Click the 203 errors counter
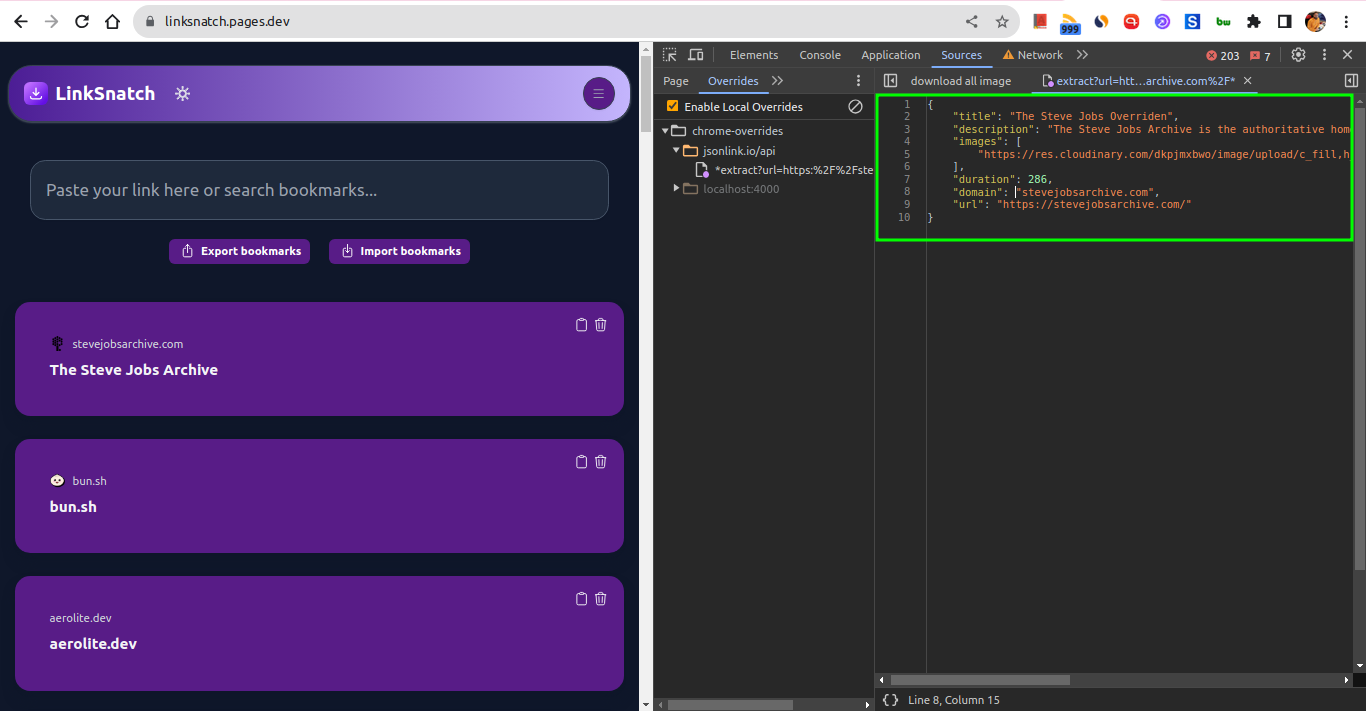This screenshot has width=1366, height=711. pos(1222,56)
